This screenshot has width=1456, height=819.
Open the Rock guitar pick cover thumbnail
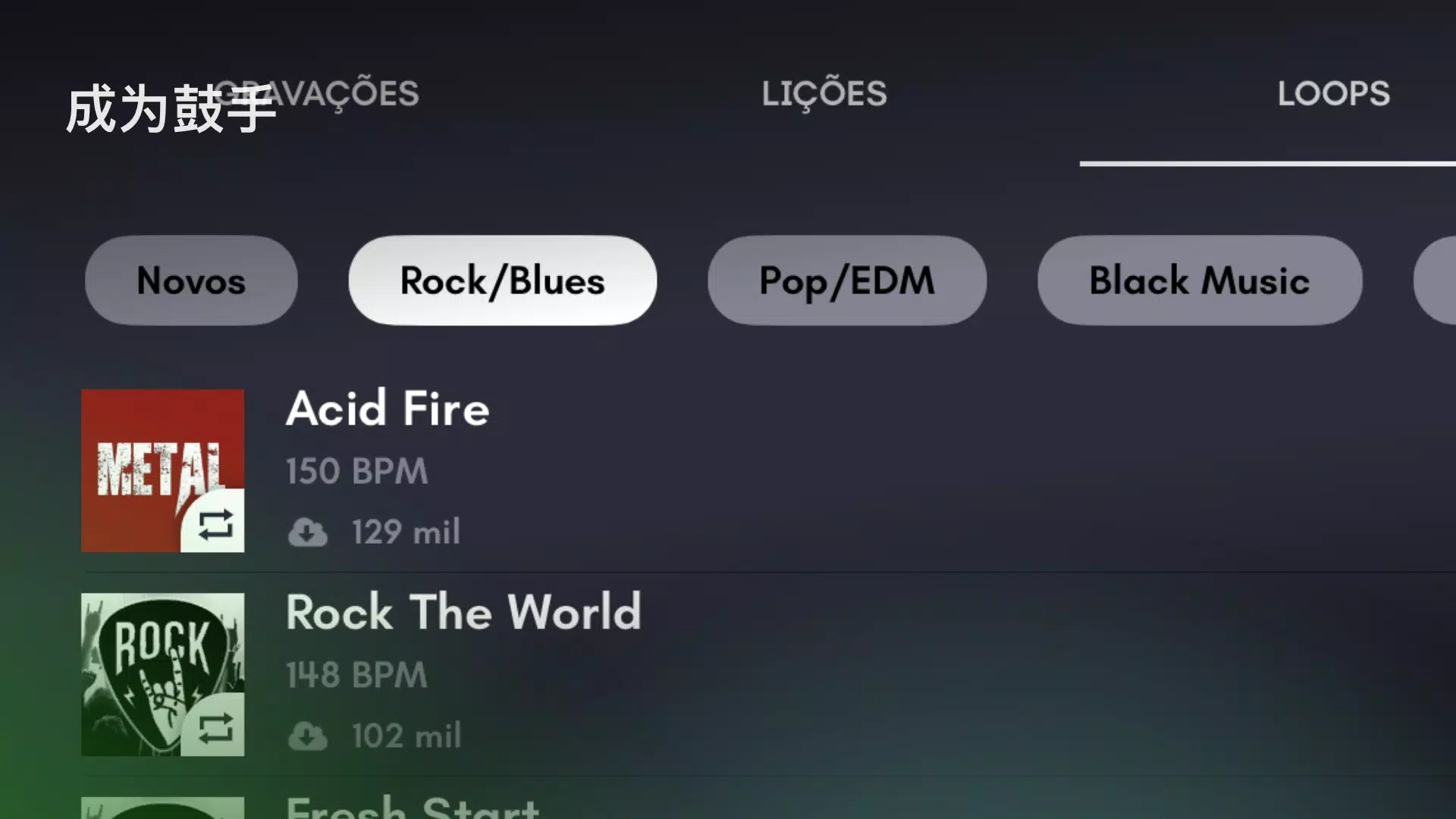coord(163,674)
